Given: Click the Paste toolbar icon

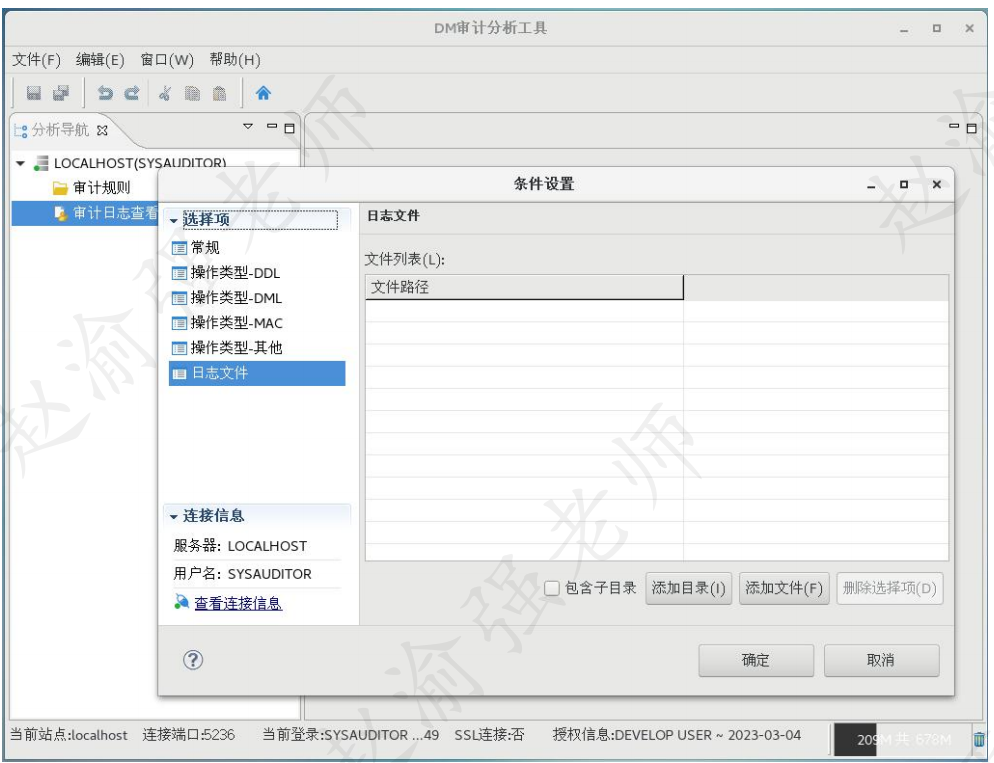Looking at the screenshot, I should (x=219, y=93).
